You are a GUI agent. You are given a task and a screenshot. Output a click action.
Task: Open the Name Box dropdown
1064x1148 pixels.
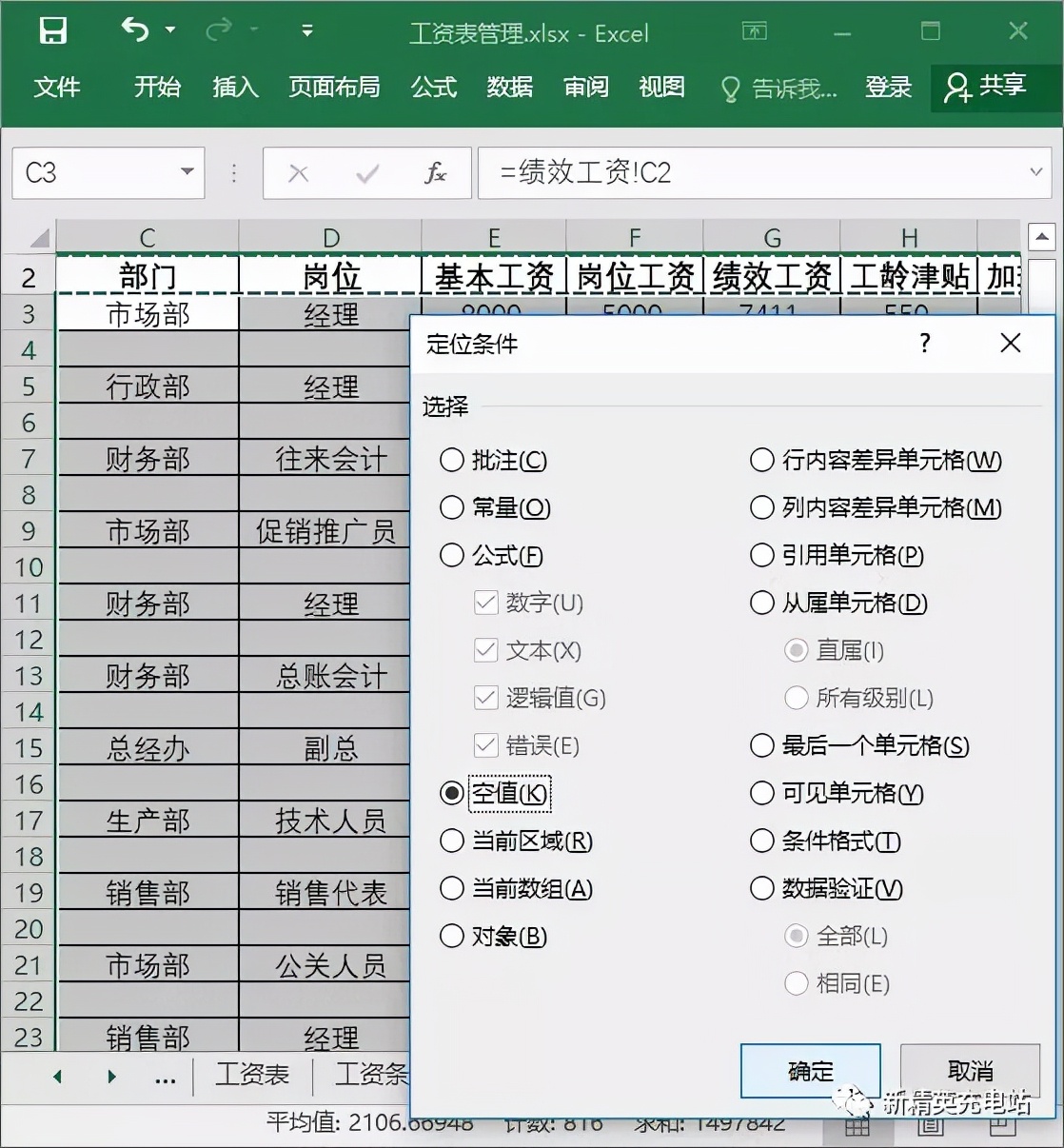click(x=187, y=173)
